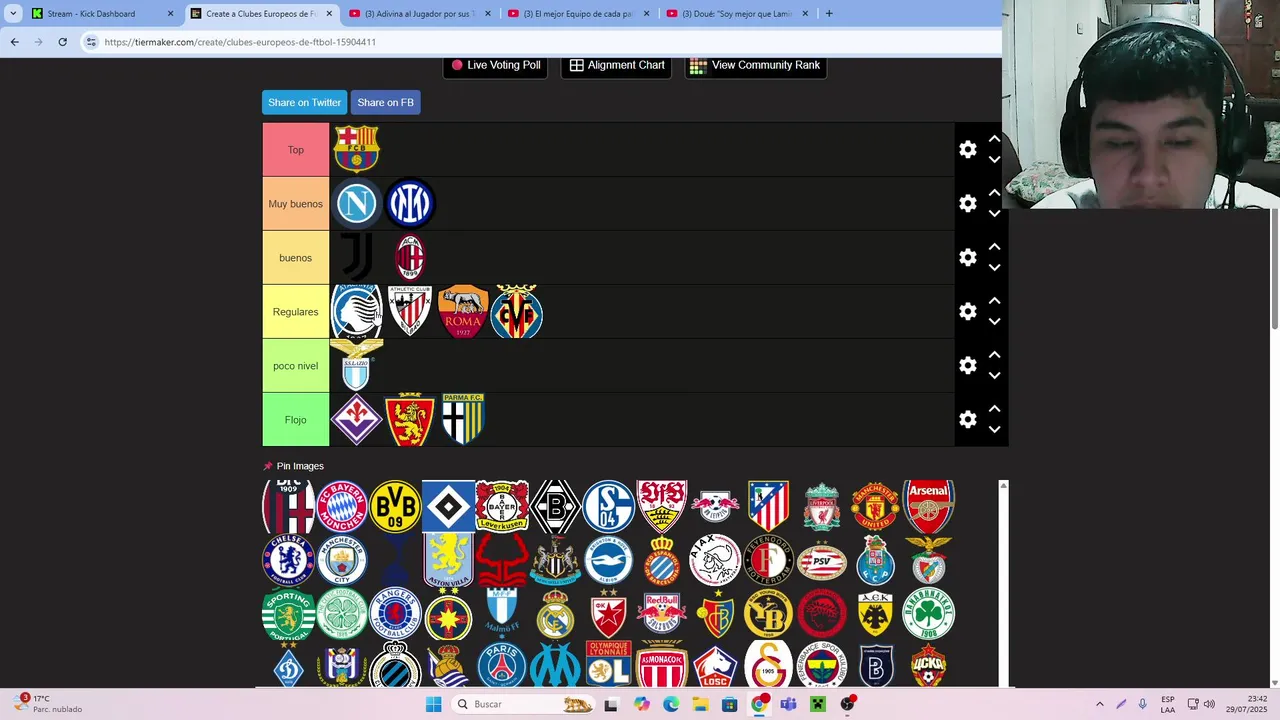Open File Explorer from taskbar
Image resolution: width=1280 pixels, height=720 pixels.
coord(700,704)
